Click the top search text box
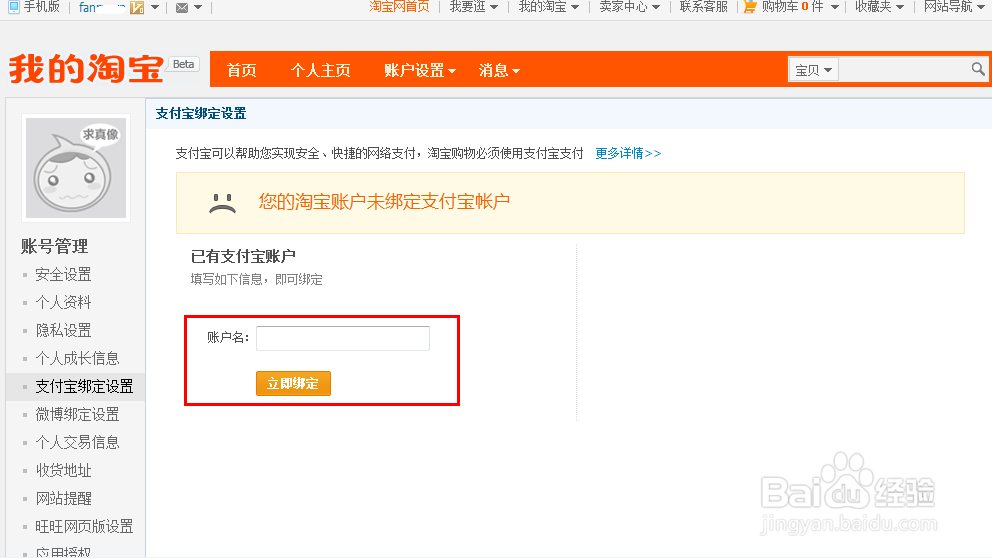Viewport: 992px width, 558px height. coord(905,70)
